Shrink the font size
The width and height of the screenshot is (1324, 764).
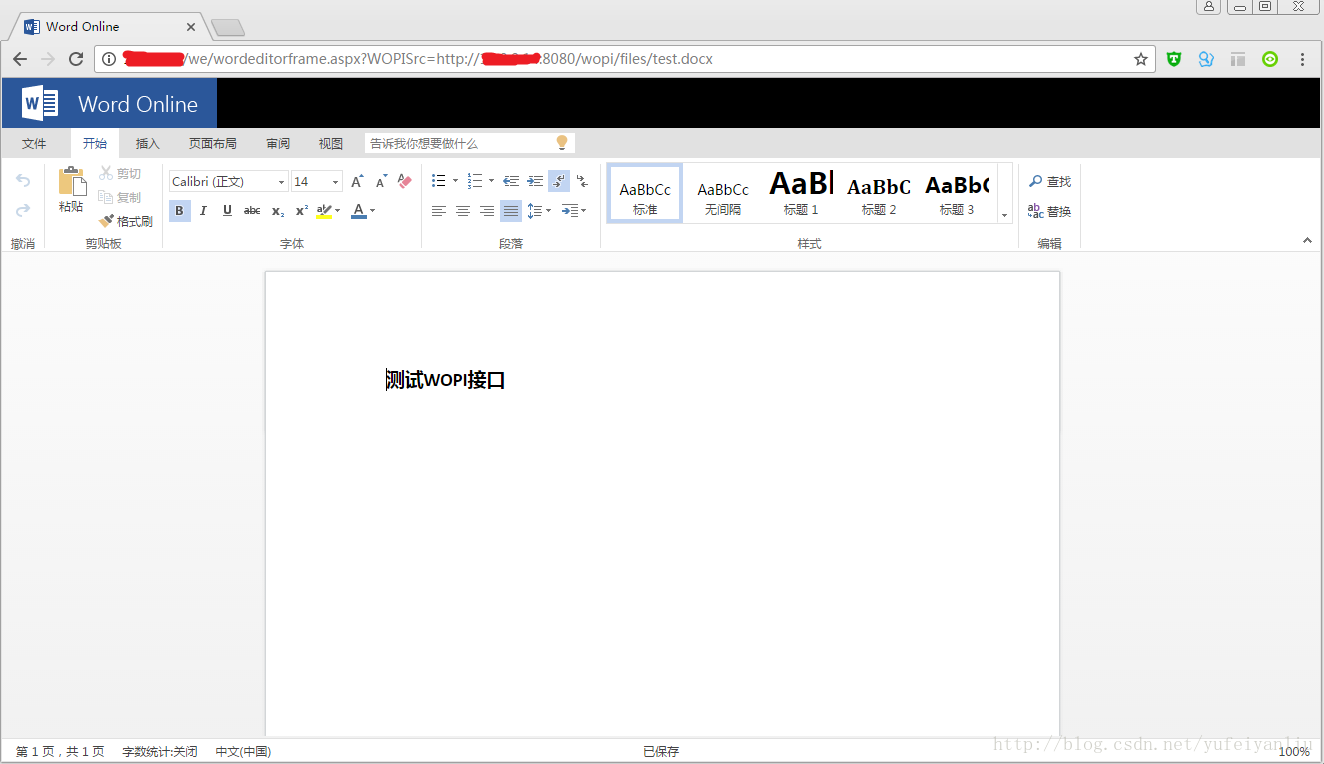(x=381, y=181)
